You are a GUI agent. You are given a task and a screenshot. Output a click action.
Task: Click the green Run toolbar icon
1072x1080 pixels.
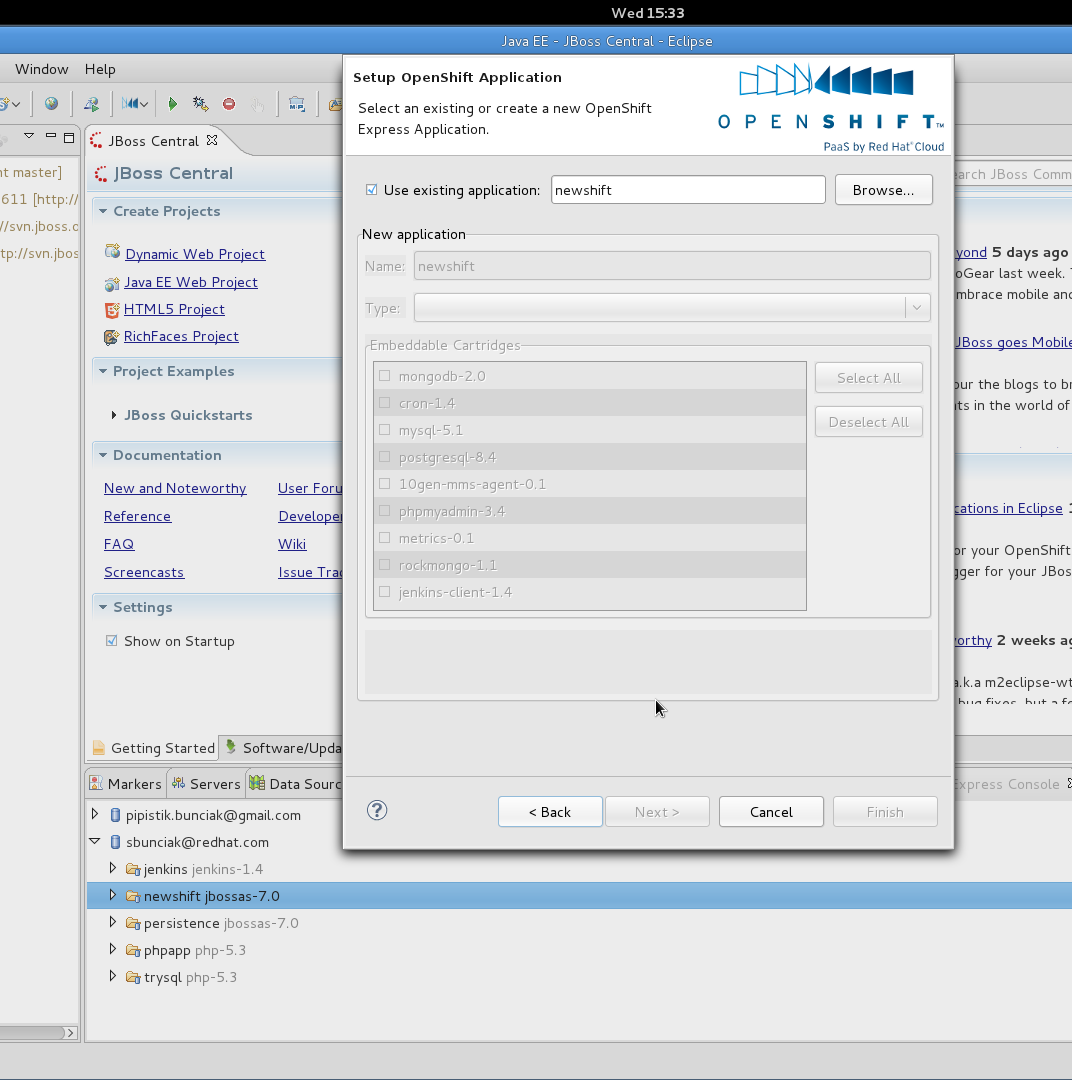tap(173, 103)
